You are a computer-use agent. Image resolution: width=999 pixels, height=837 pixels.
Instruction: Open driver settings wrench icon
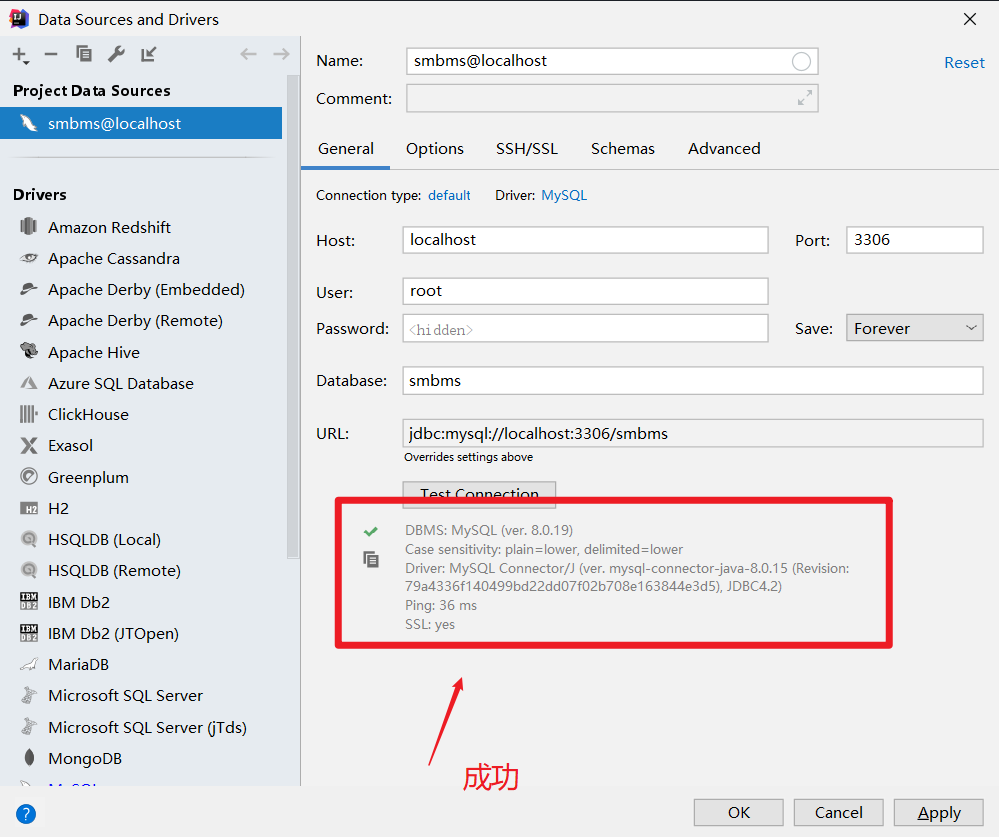pos(116,54)
